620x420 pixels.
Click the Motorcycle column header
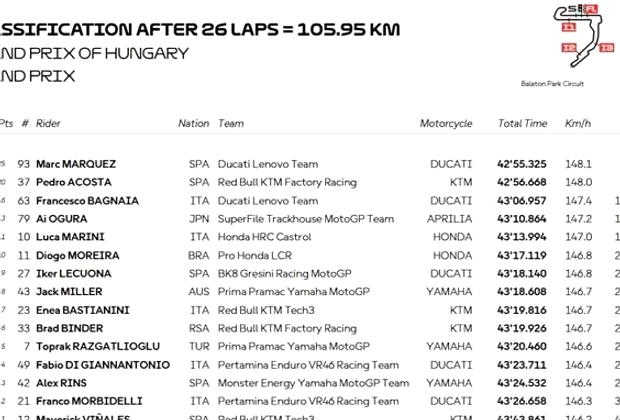click(x=446, y=124)
